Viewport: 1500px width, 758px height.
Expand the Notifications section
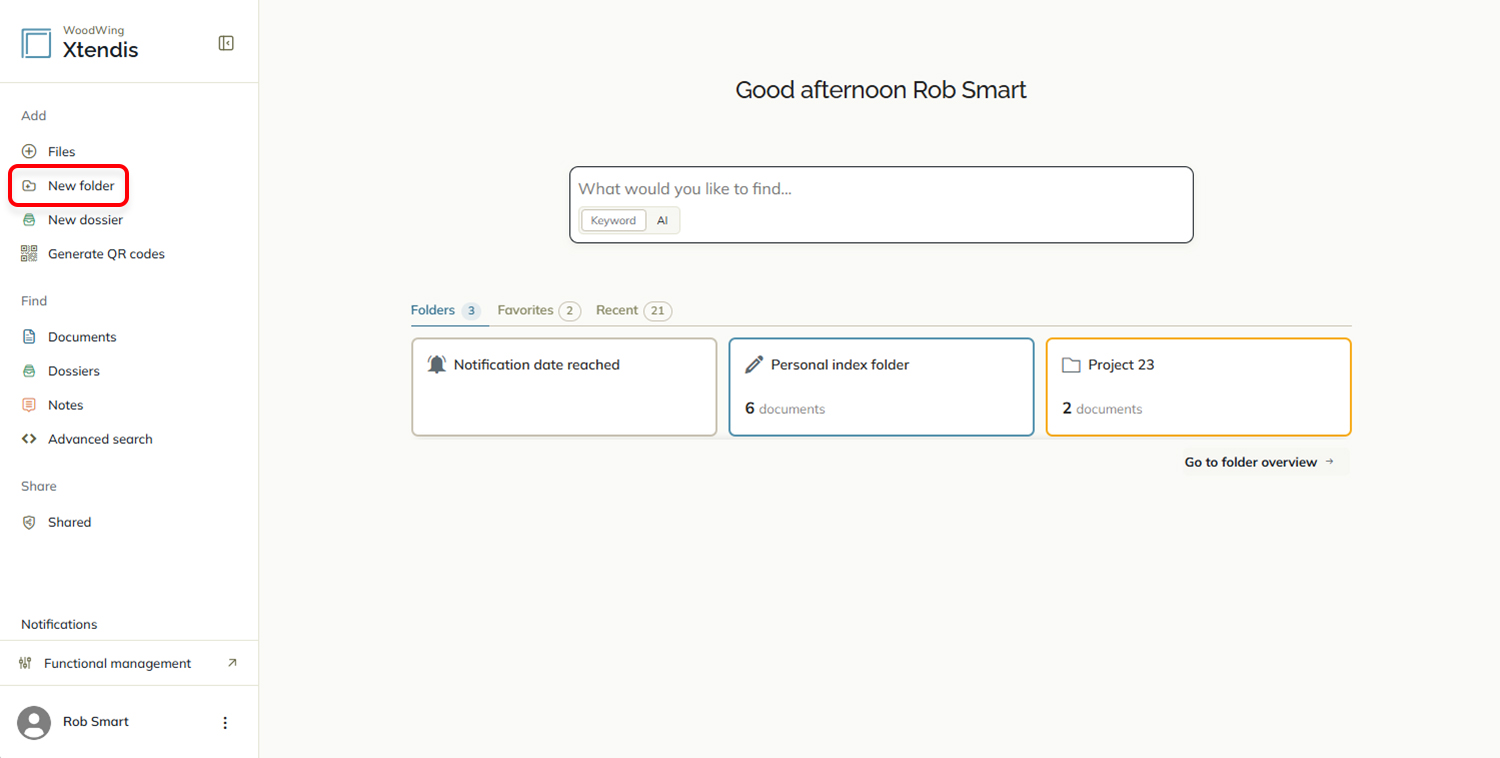[x=59, y=624]
